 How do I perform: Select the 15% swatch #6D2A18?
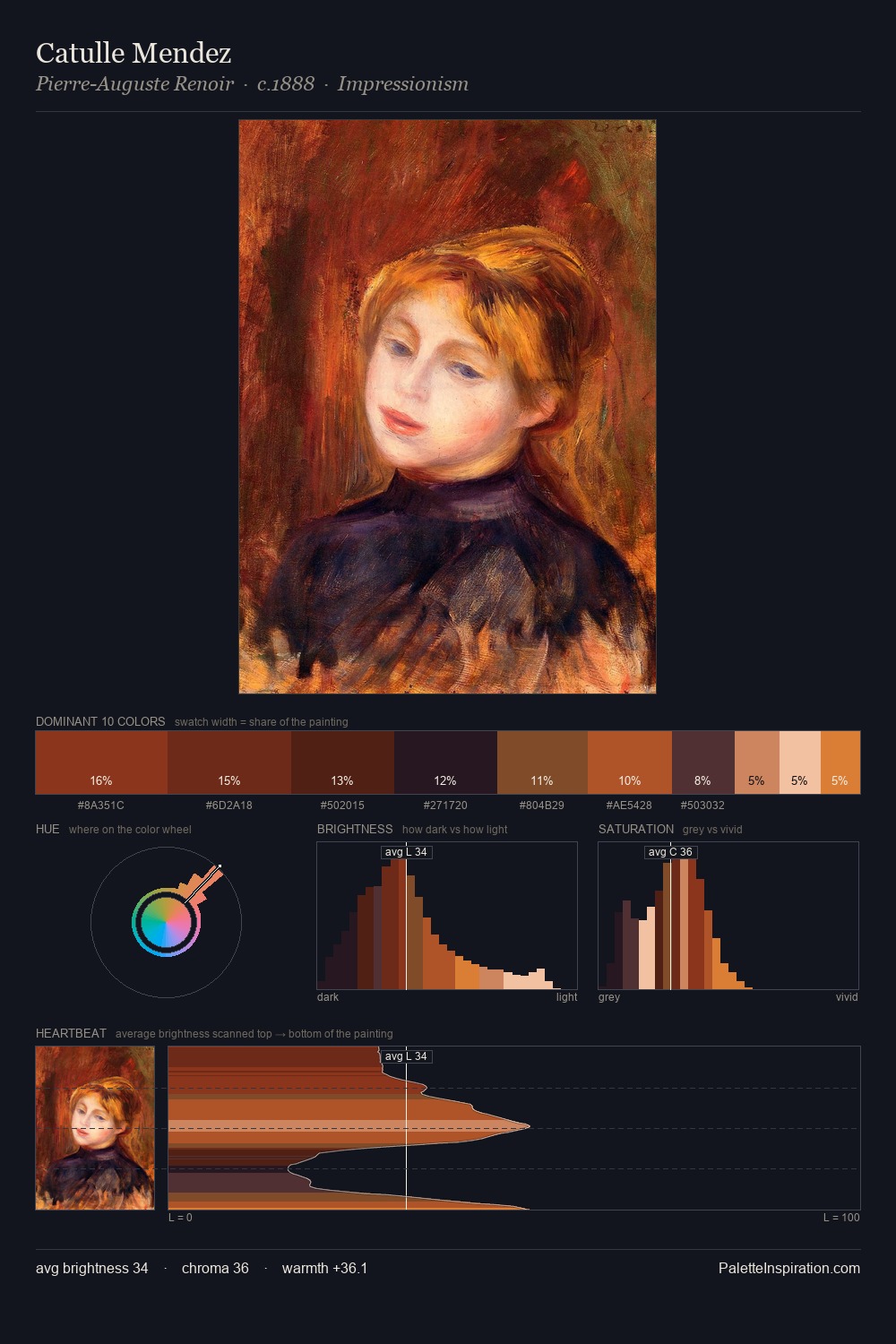click(229, 762)
